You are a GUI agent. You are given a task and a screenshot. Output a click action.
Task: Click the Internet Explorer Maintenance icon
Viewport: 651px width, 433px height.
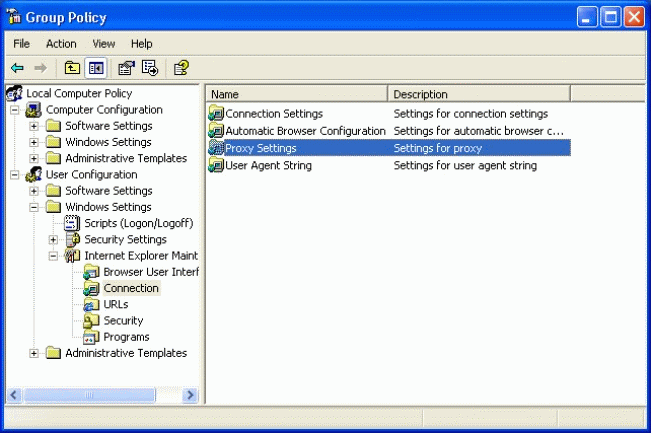(x=72, y=256)
